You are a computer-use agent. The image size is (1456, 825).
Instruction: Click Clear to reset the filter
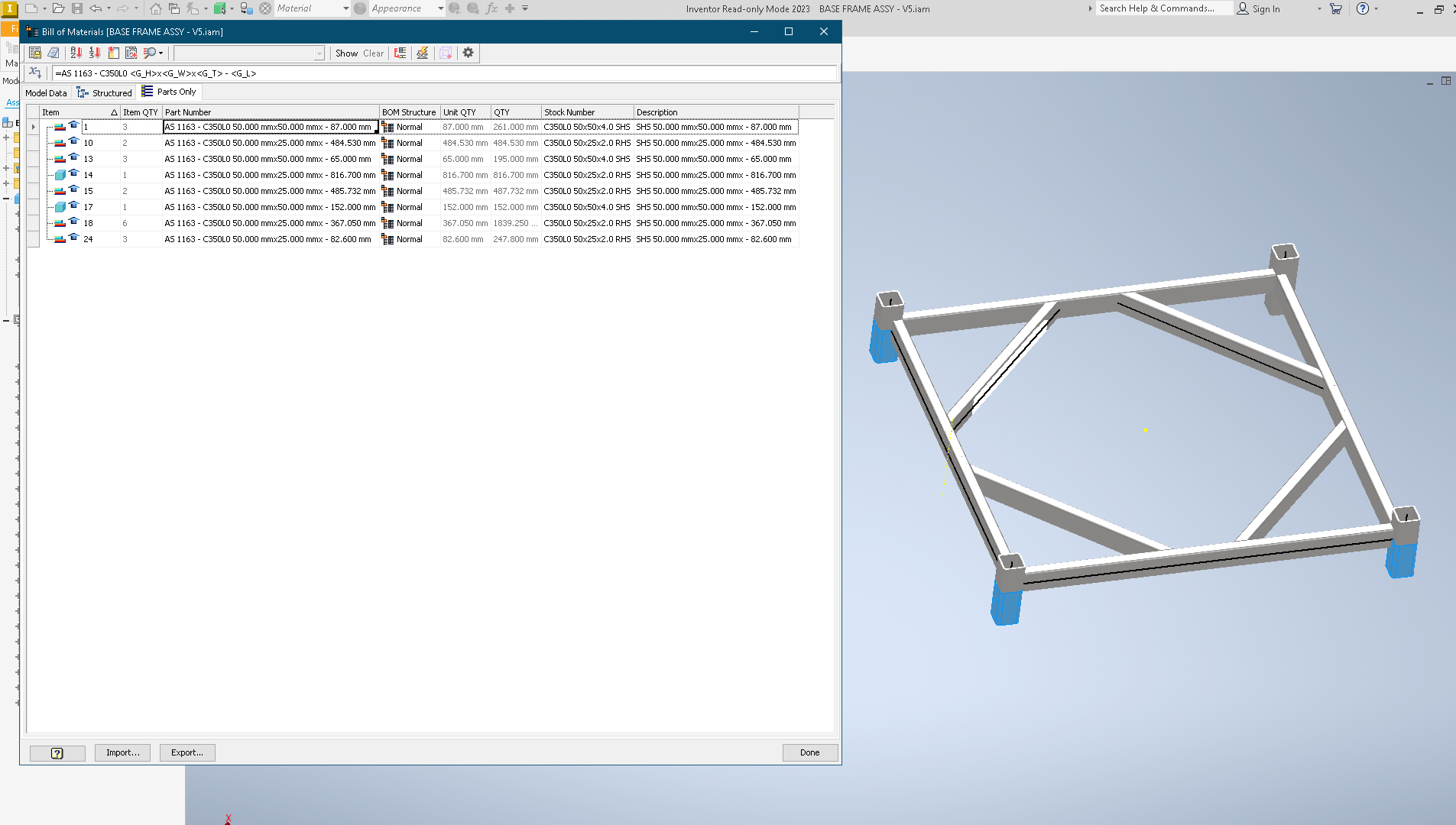pyautogui.click(x=373, y=53)
